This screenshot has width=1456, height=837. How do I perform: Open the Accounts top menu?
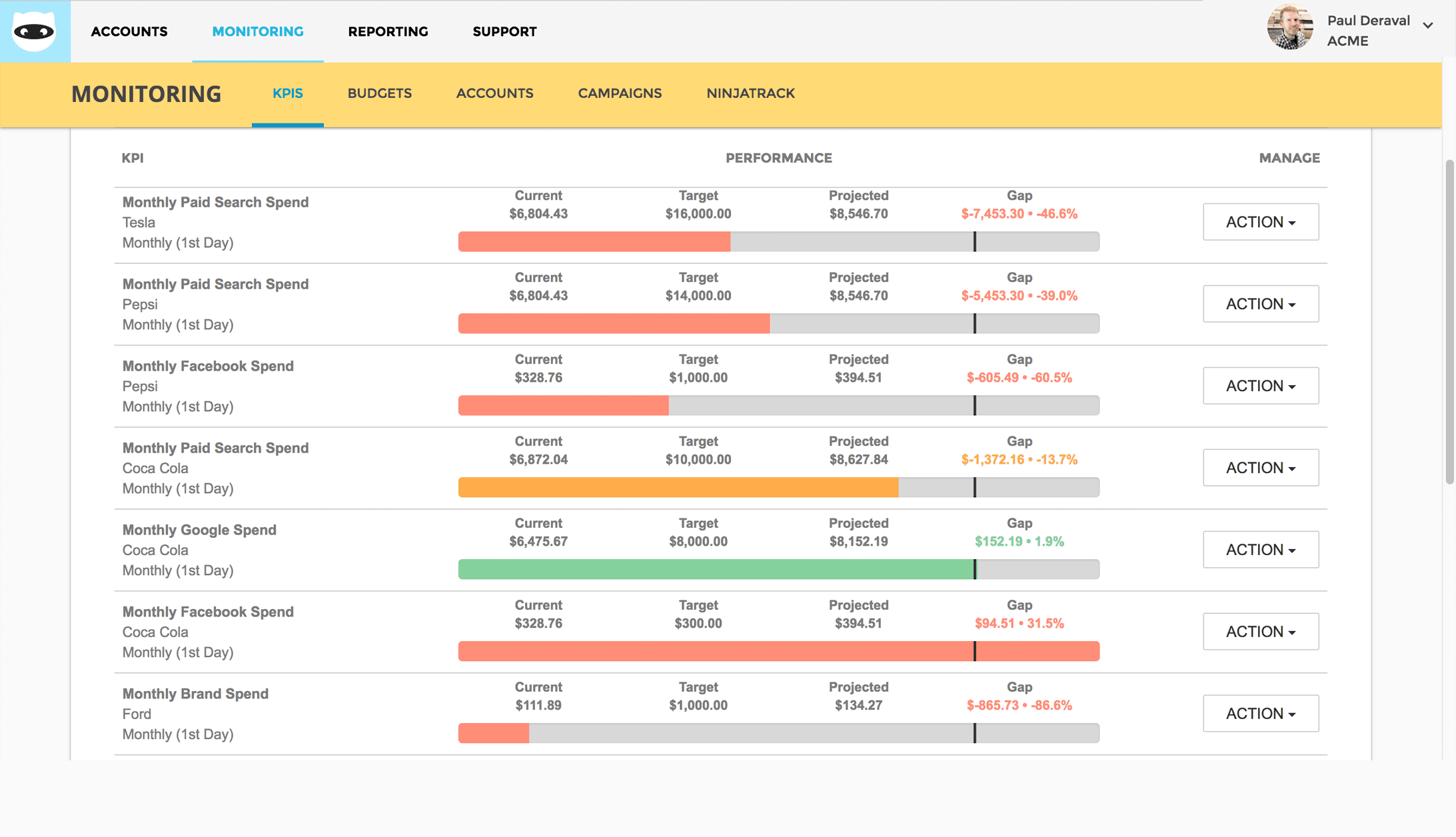click(129, 31)
